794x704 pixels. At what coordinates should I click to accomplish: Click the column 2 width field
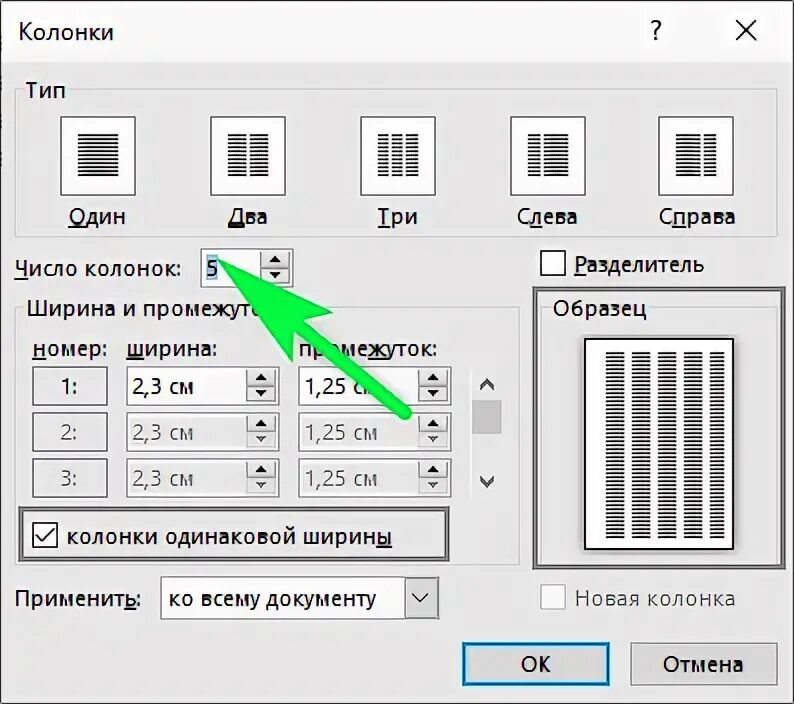point(187,432)
